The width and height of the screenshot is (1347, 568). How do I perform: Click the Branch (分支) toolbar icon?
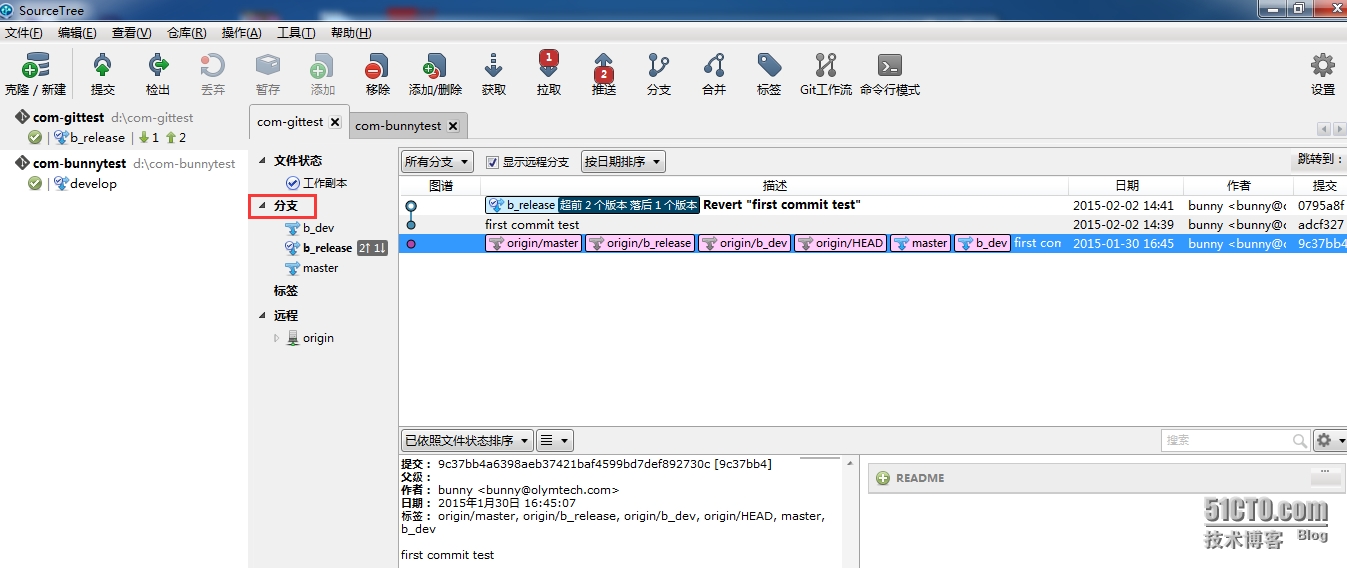point(659,67)
